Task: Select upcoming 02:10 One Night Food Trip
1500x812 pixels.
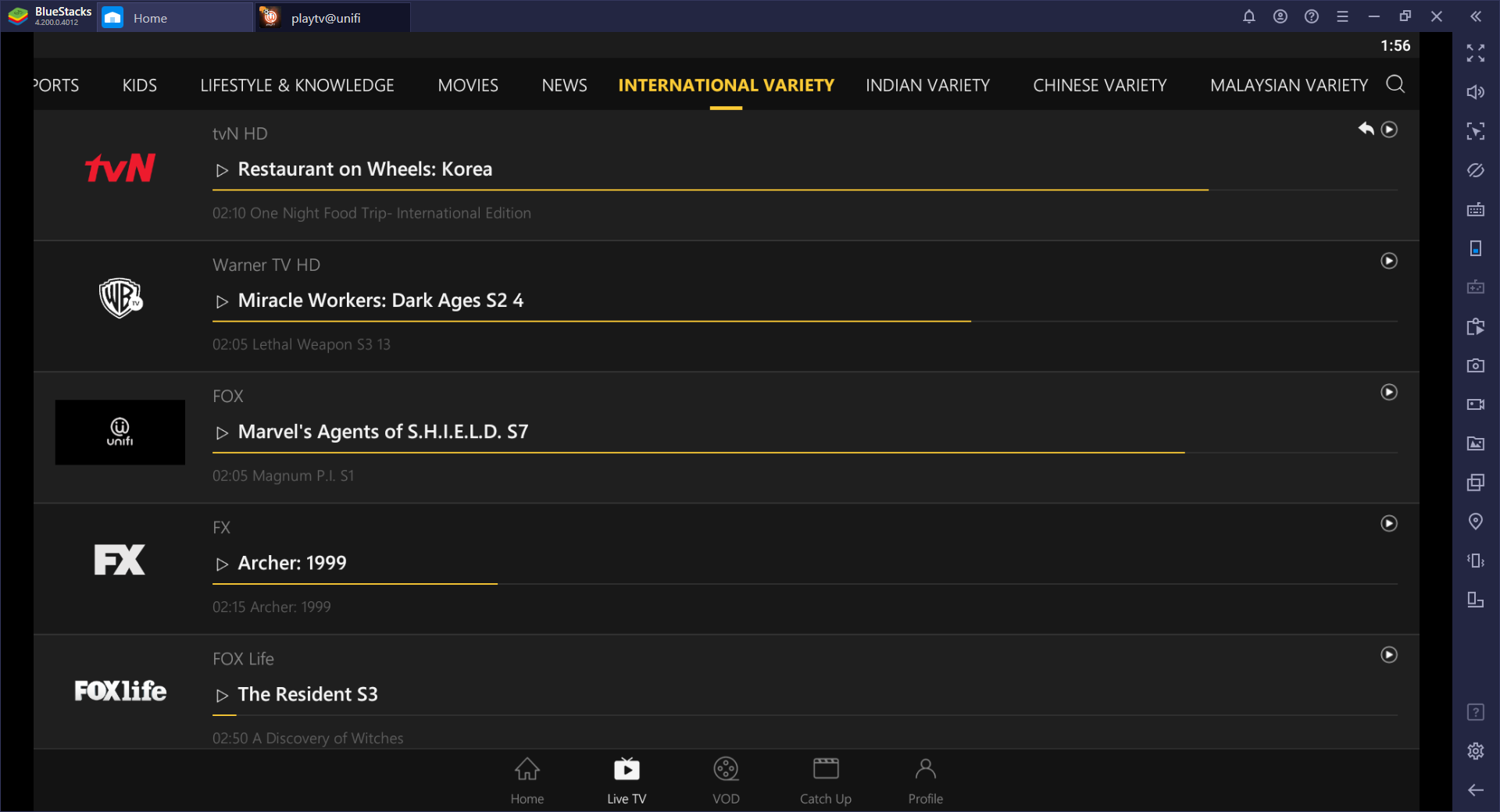Action: [372, 213]
